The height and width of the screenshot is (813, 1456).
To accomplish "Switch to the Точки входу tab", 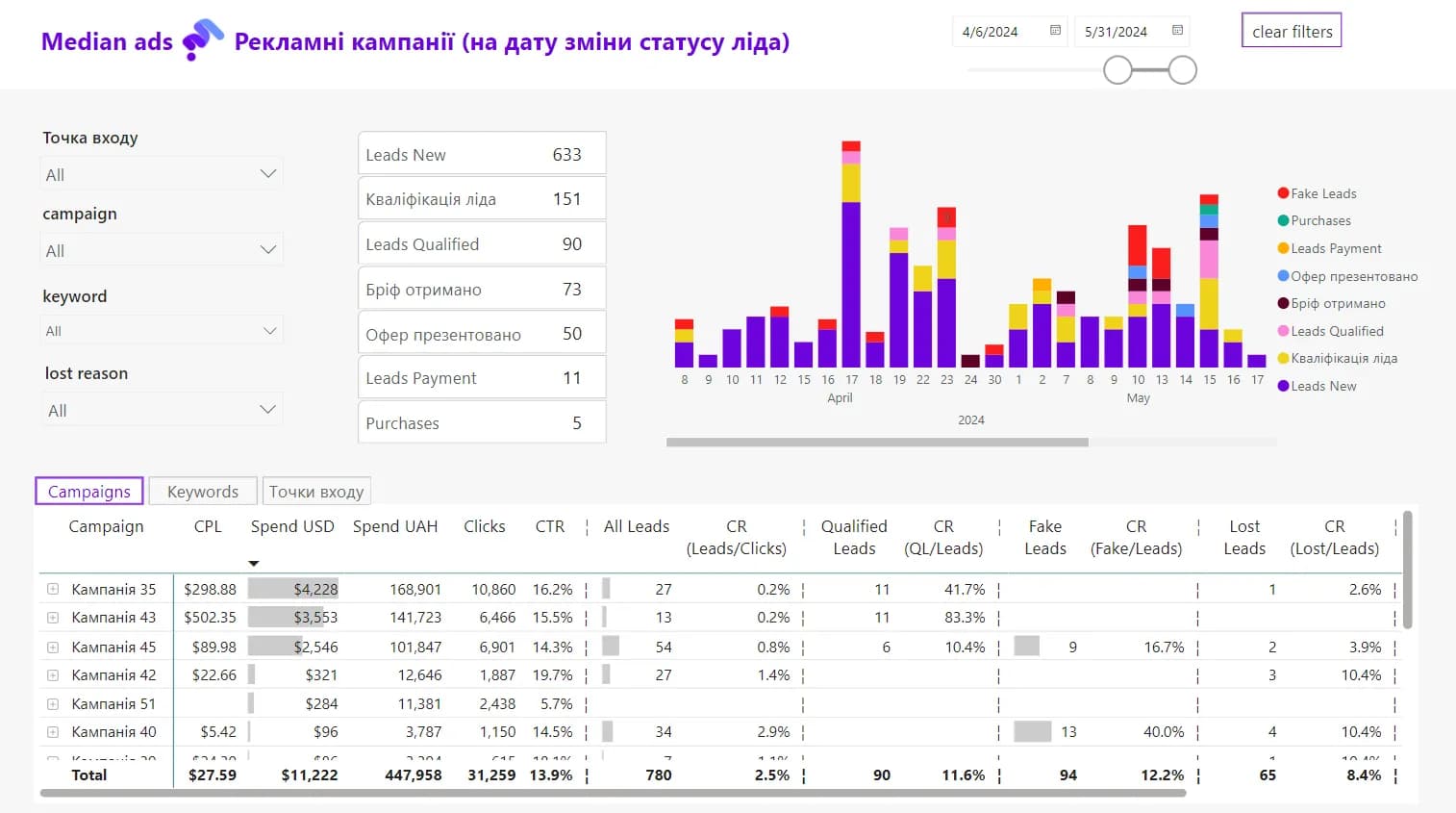I will pos(316,492).
